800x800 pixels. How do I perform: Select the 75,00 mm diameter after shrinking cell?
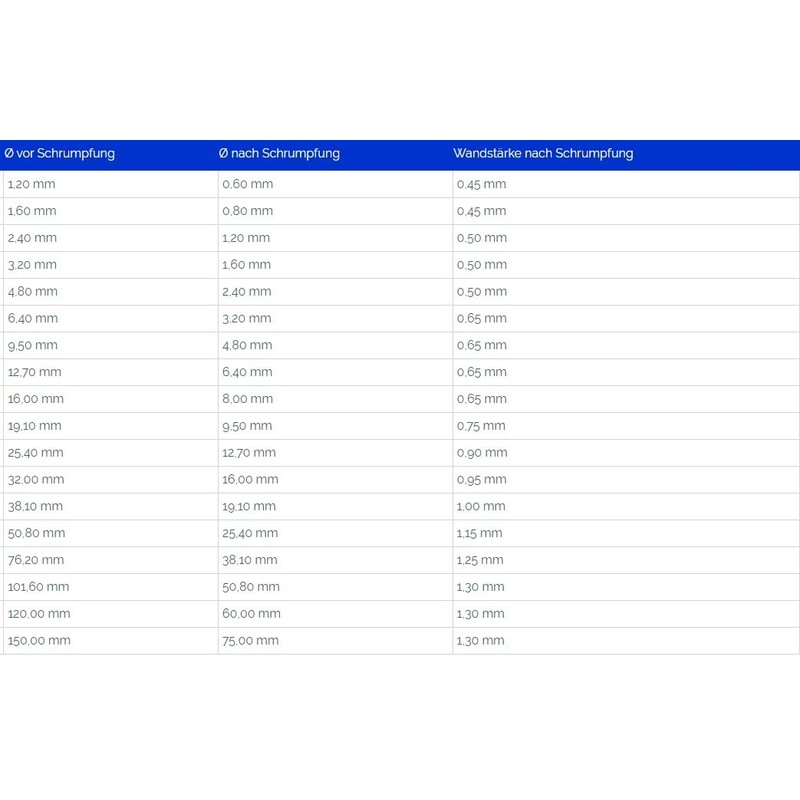click(250, 641)
